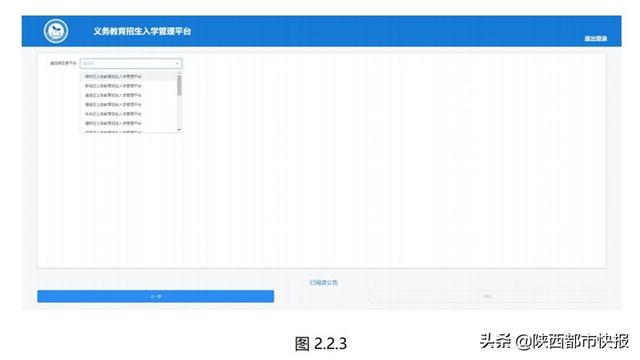This screenshot has height=360, width=640.
Task: Click the 义务教育招生入学管理平台 header title
Action: point(142,31)
